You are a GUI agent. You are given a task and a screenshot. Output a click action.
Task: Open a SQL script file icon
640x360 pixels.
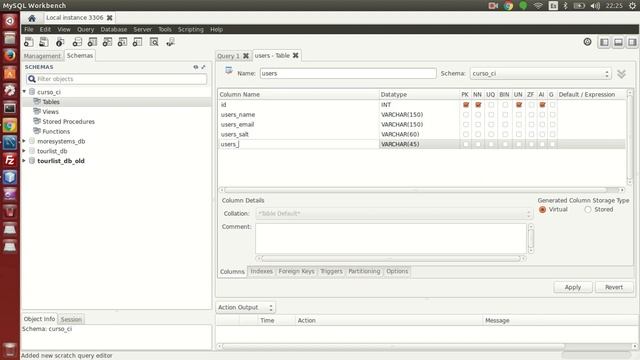(x=44, y=42)
